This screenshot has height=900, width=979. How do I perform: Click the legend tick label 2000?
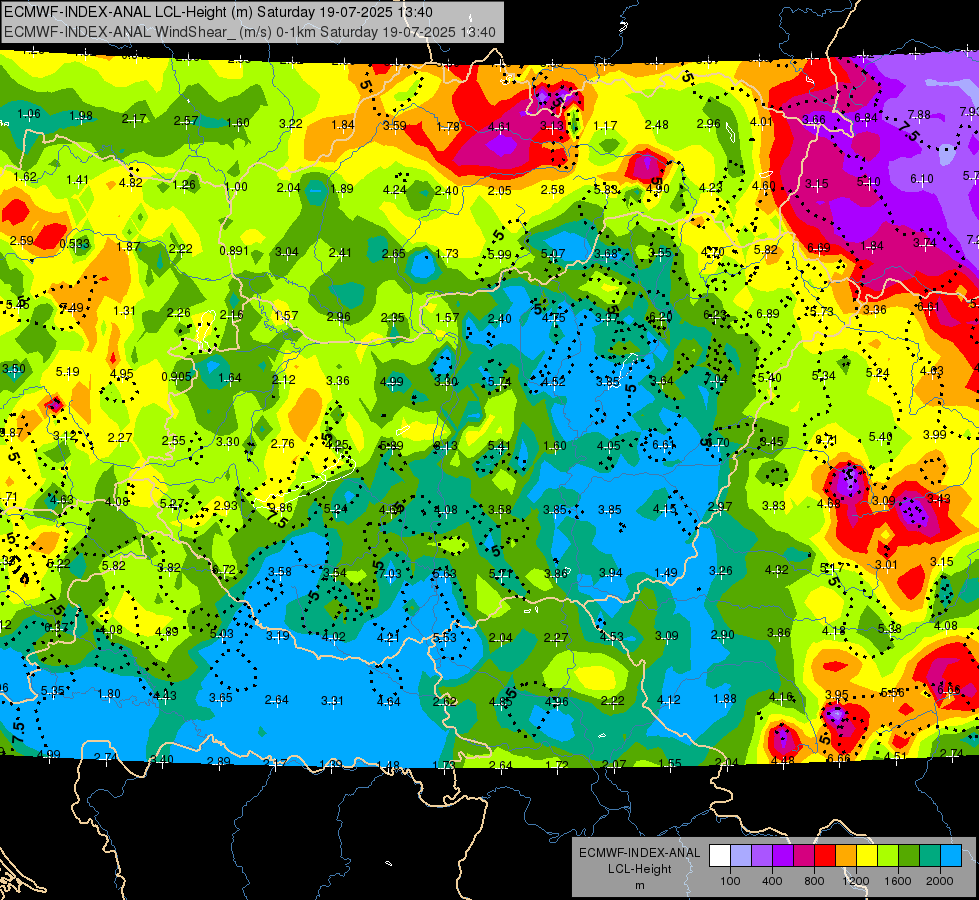[x=940, y=881]
